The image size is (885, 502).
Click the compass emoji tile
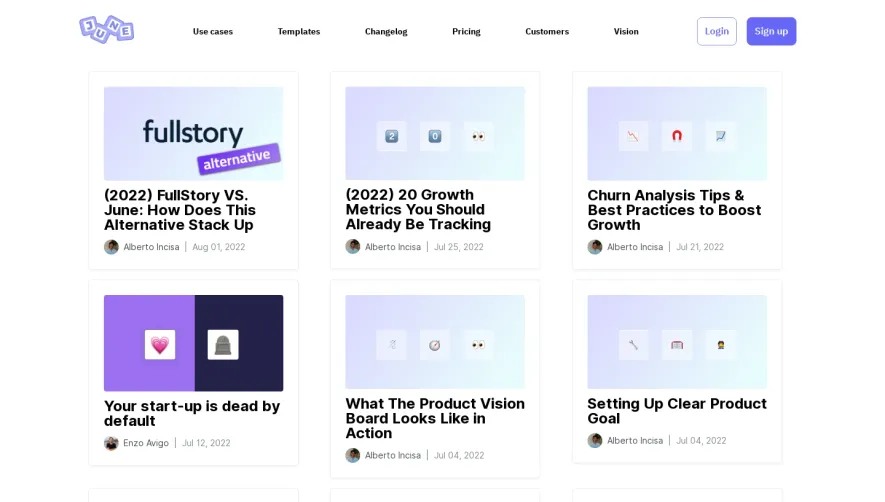(435, 345)
